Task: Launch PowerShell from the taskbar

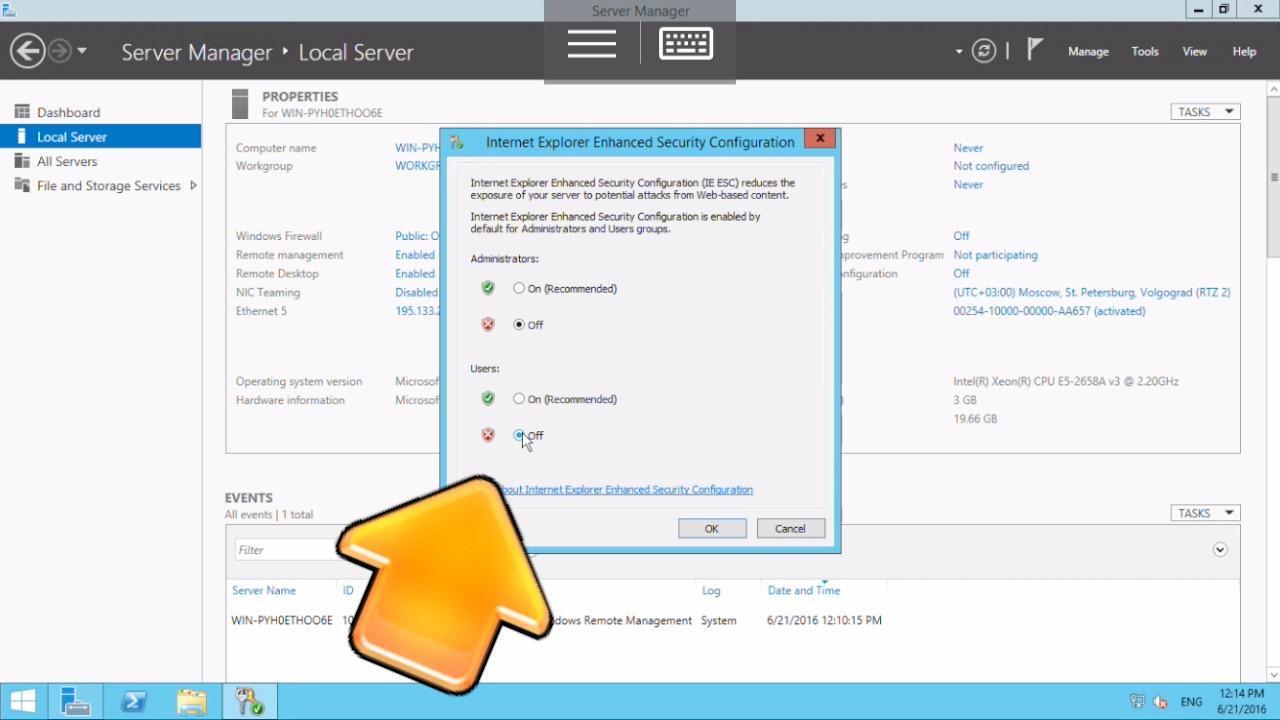Action: pos(134,701)
